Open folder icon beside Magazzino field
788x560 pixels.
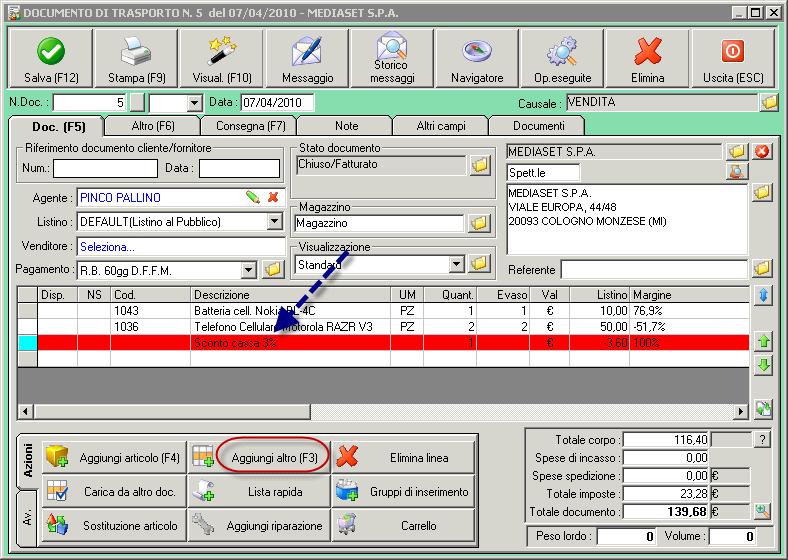click(479, 223)
